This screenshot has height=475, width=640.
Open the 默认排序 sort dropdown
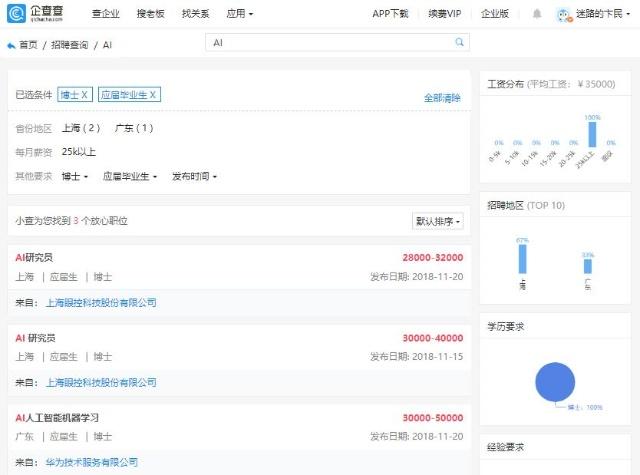[x=438, y=221]
